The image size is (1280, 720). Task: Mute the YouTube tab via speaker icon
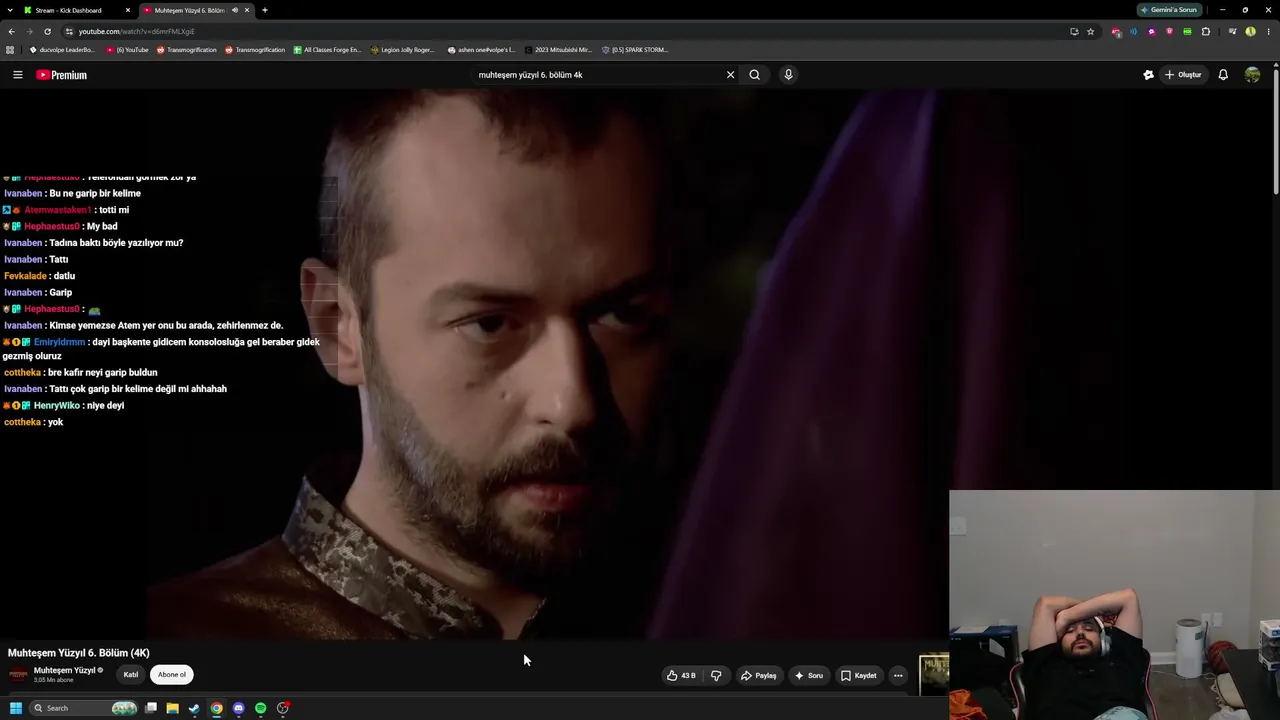pyautogui.click(x=235, y=10)
